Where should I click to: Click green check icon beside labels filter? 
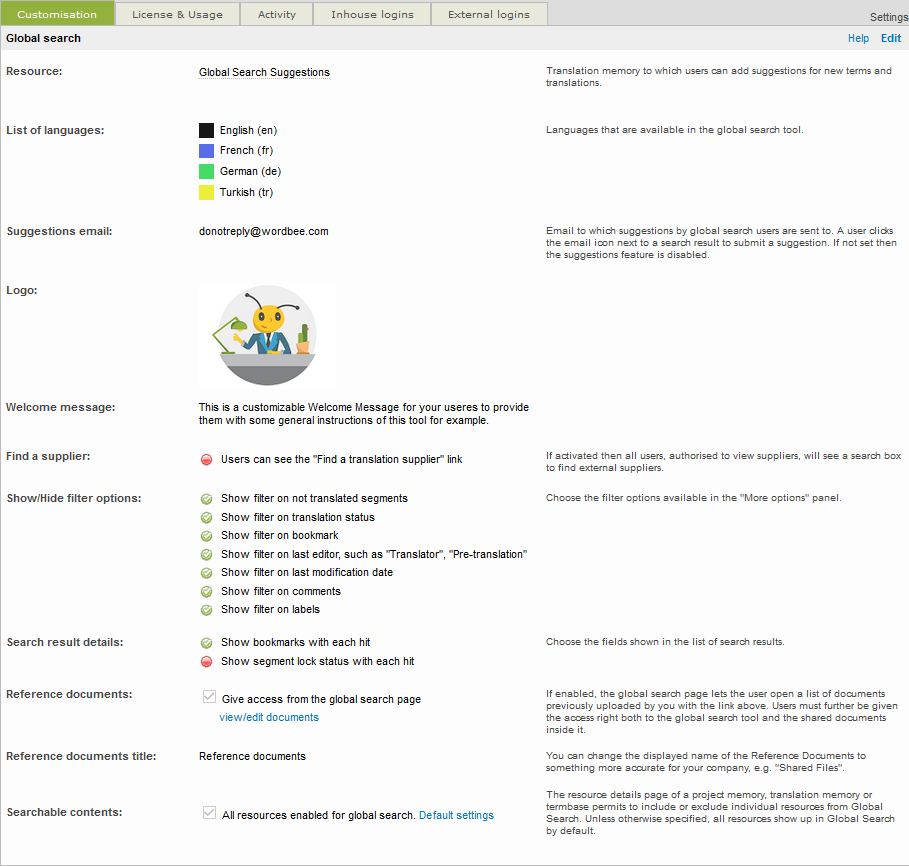click(206, 610)
